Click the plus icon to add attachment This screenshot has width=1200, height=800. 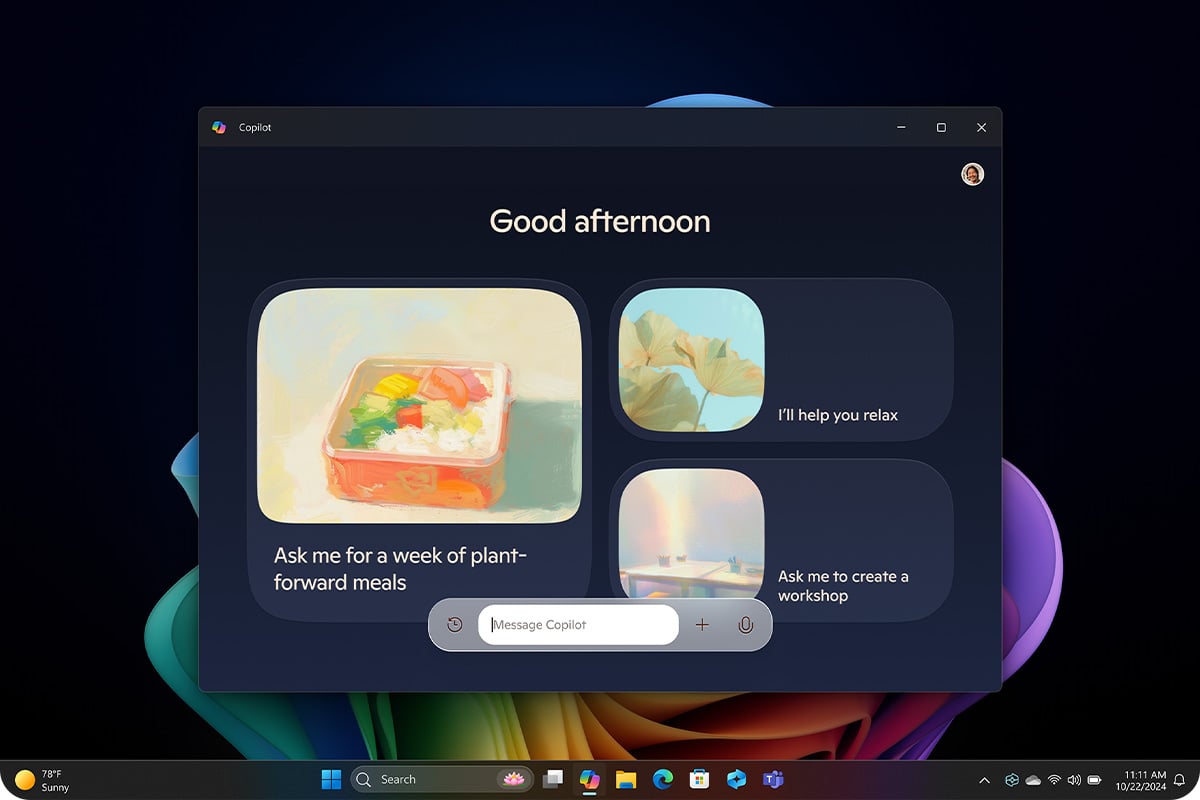[702, 625]
